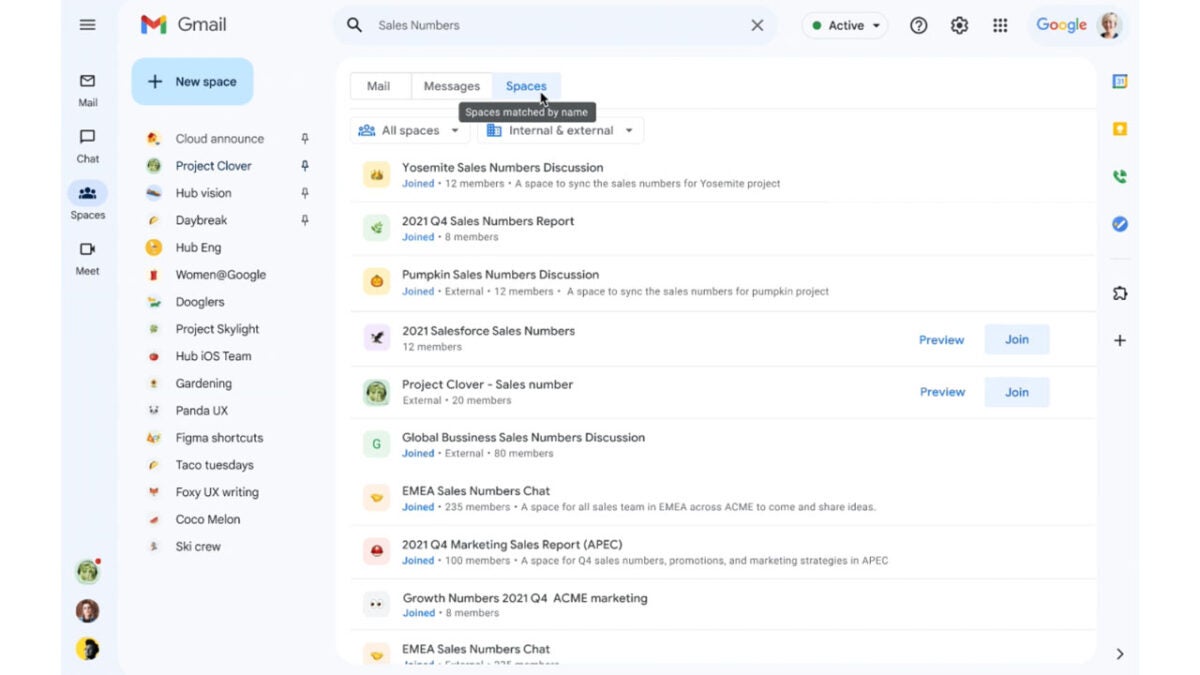Open the green phone side panel icon
Screen dimensions: 1200x675
point(1120,177)
